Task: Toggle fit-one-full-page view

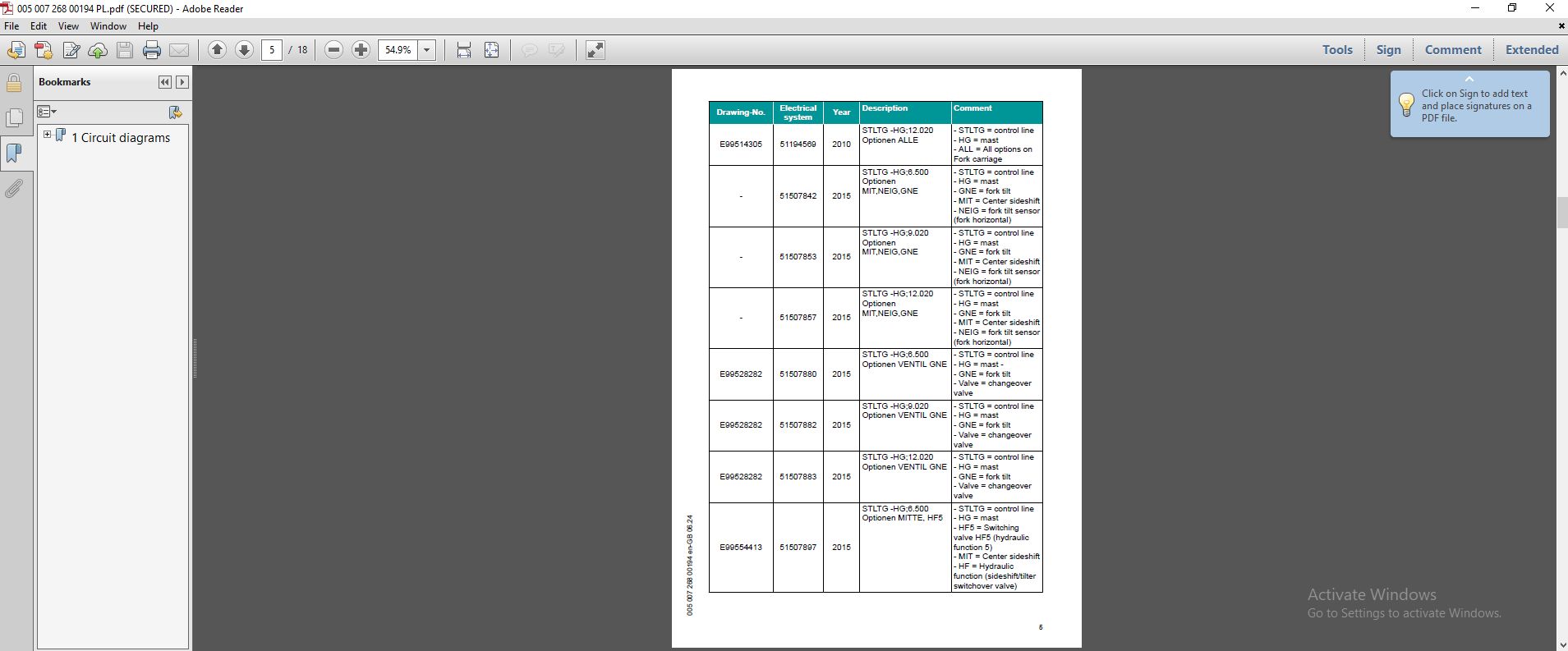Action: pos(491,50)
